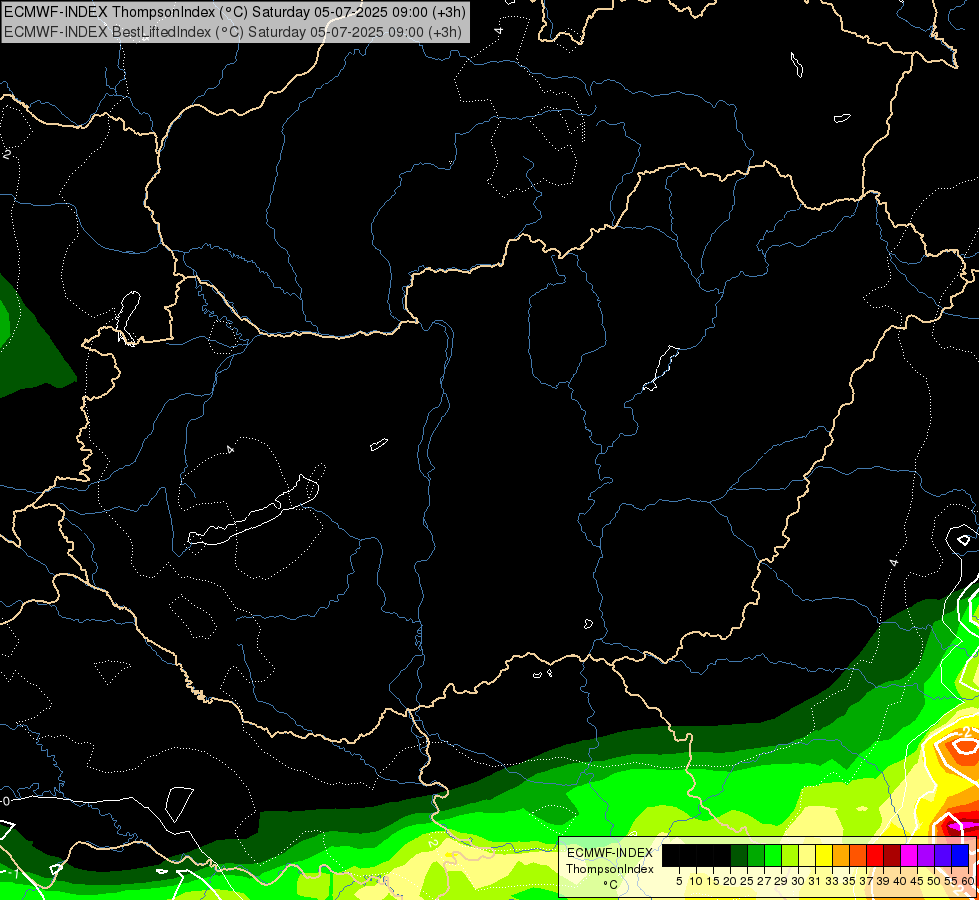Screen dimensions: 979x900
Task: Click the ThompsonIndex title line at top
Action: [x=235, y=12]
